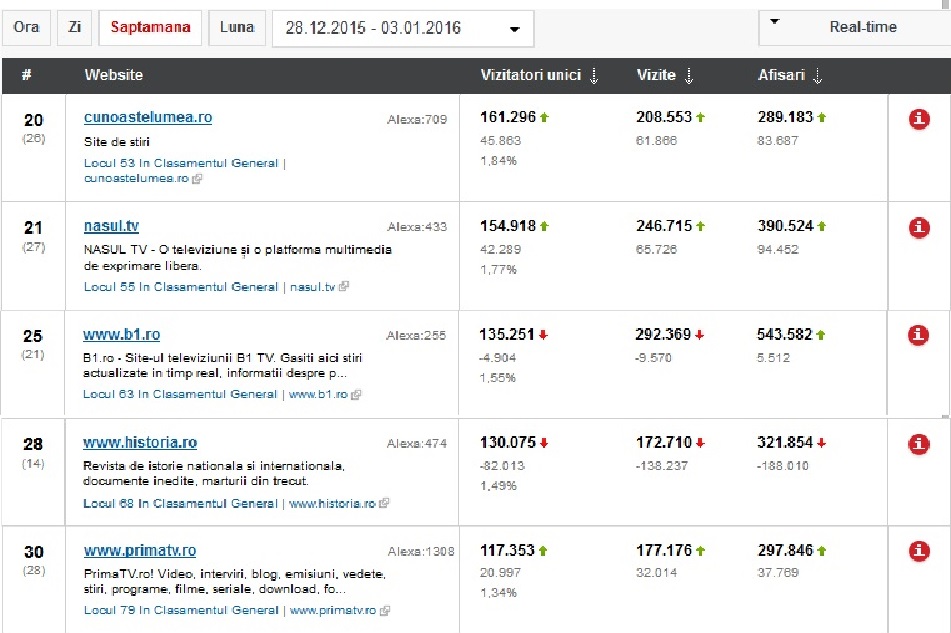Click Locul 79 in Clasamentul General link
The height and width of the screenshot is (633, 951).
(x=181, y=610)
